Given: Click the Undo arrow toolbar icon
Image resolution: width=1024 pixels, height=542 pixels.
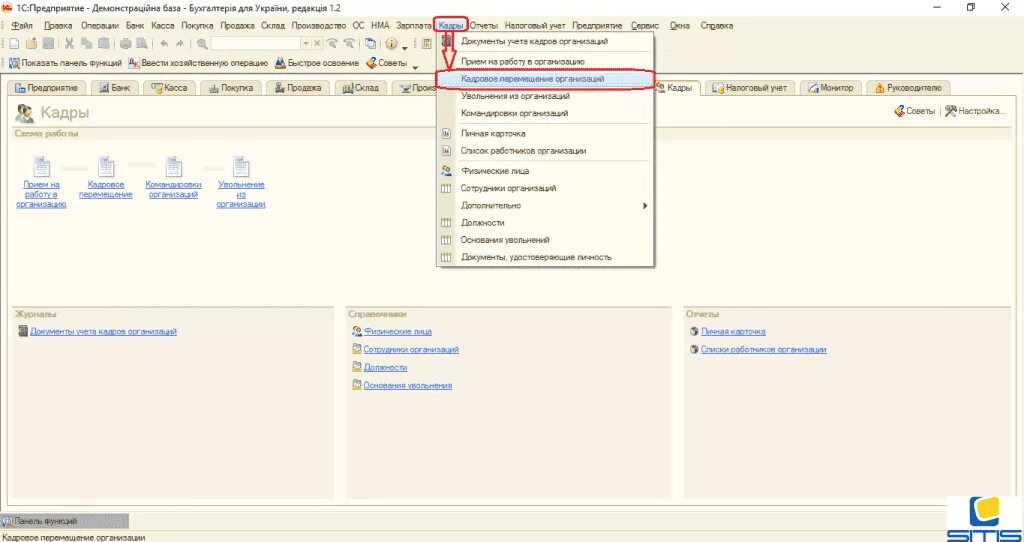Looking at the screenshot, I should tap(164, 44).
